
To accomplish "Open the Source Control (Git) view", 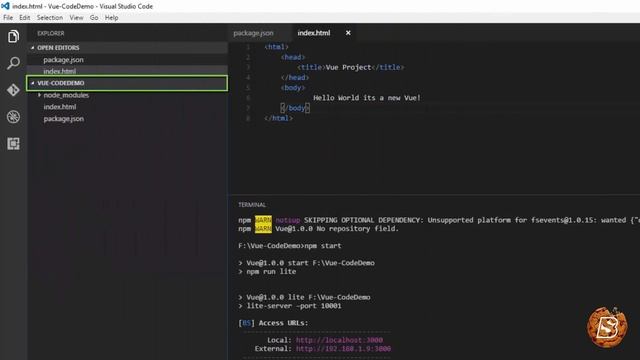I will click(x=13, y=90).
